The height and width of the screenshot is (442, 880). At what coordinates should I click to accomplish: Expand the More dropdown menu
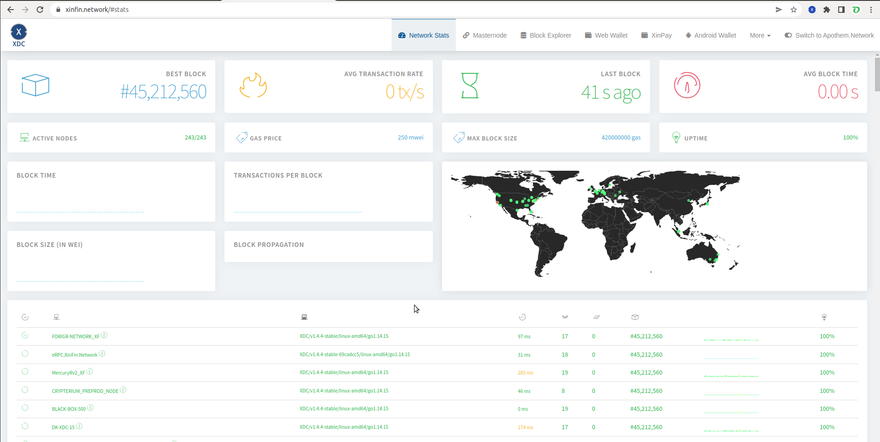pyautogui.click(x=760, y=35)
